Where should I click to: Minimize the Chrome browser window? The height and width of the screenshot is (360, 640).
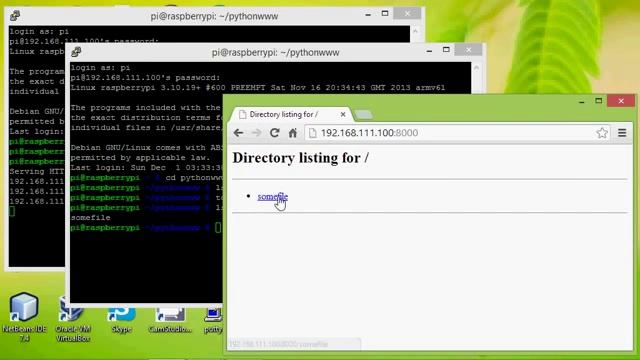(x=582, y=101)
